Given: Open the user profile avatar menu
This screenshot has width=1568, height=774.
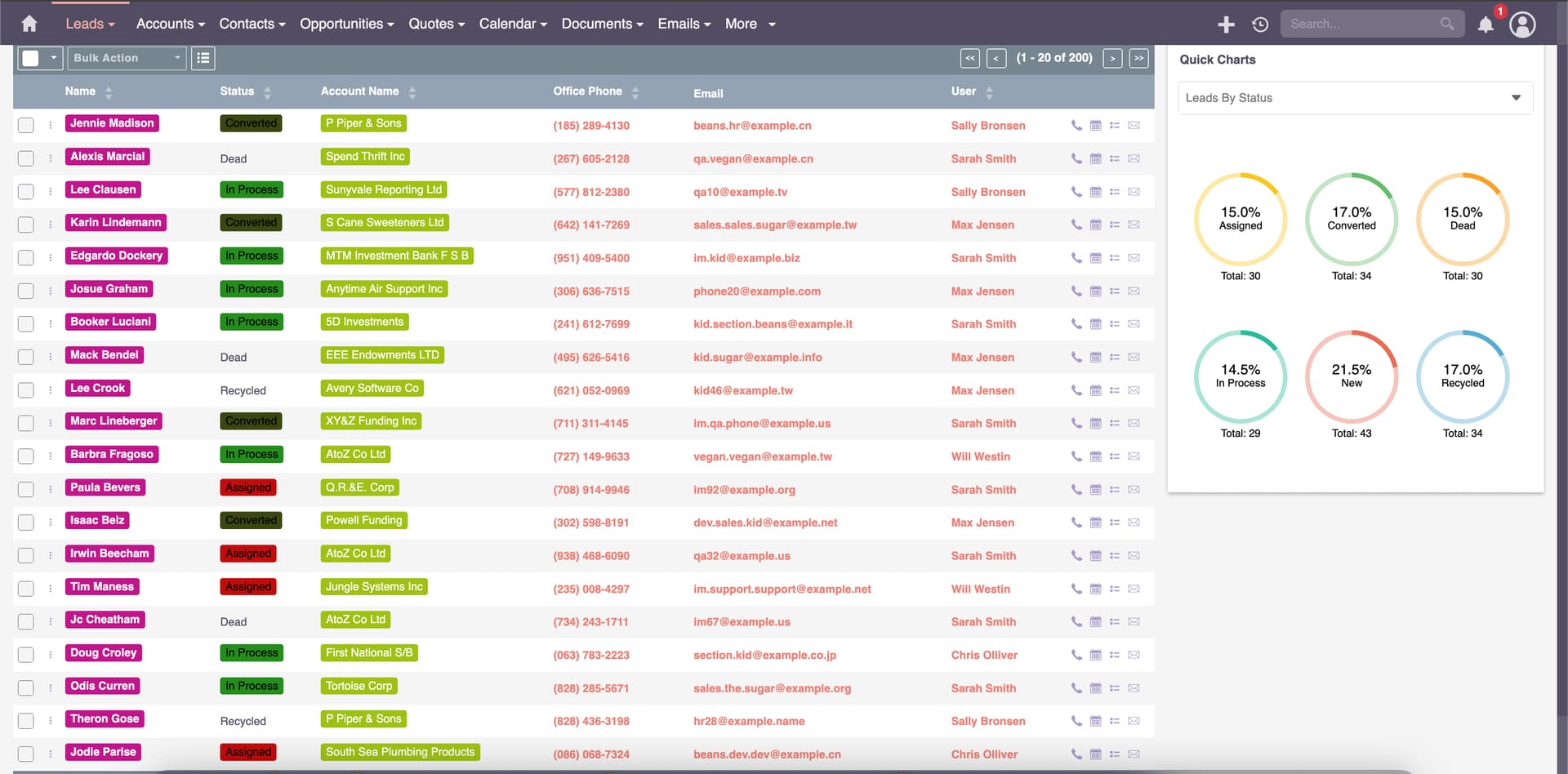Looking at the screenshot, I should coord(1522,24).
